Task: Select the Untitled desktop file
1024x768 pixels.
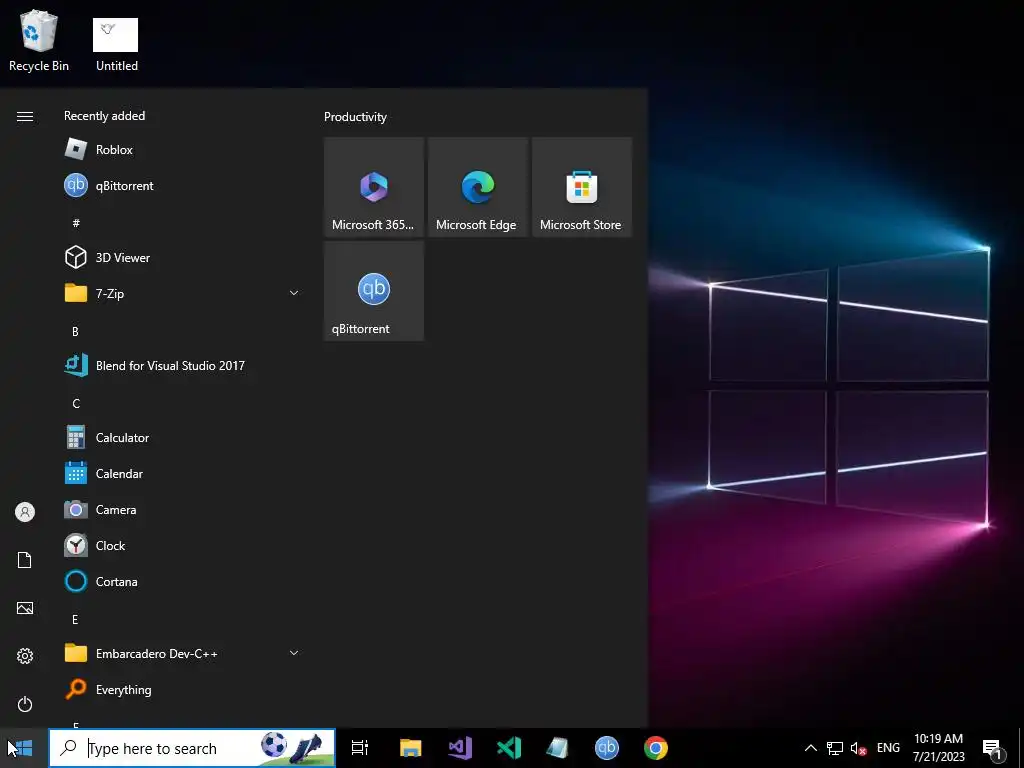Action: pyautogui.click(x=116, y=44)
